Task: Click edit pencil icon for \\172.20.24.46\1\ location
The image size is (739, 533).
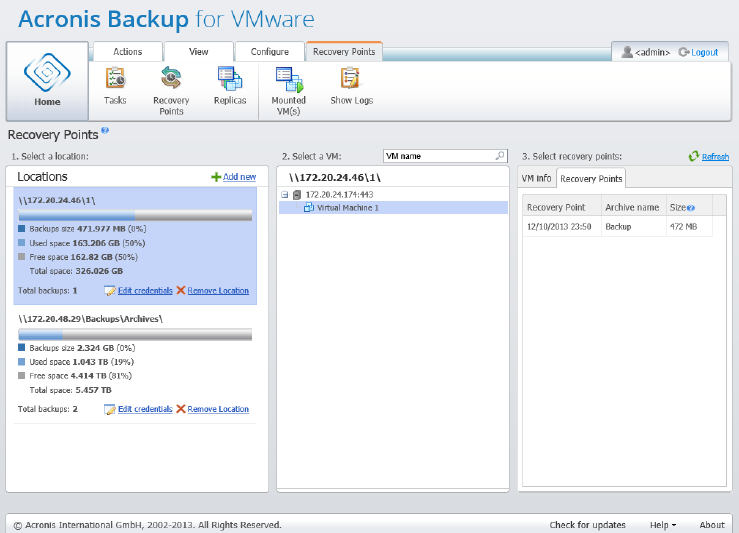Action: coord(110,291)
